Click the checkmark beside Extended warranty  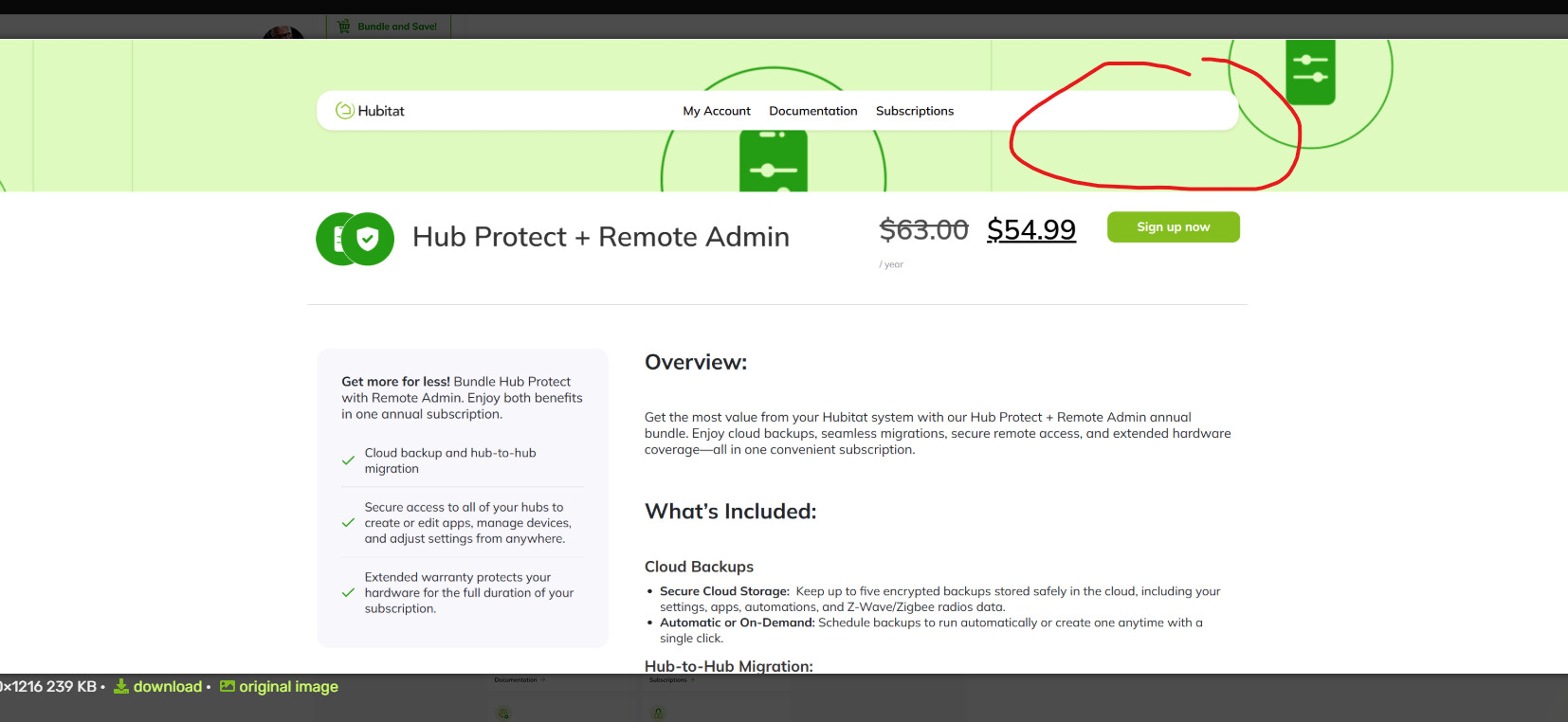[348, 593]
